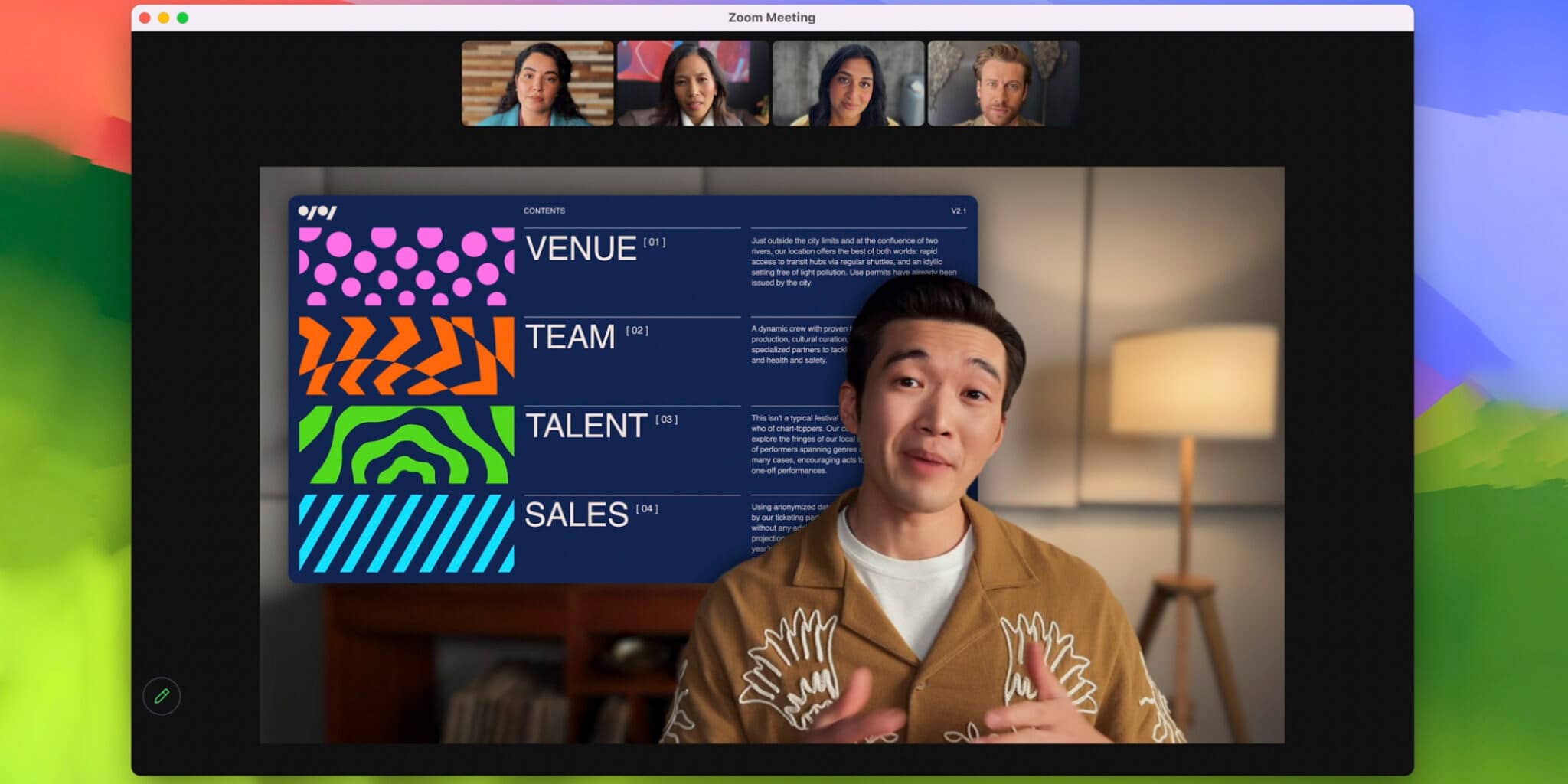
Task: Select participant thumbnail with wood-panel background
Action: tap(537, 83)
